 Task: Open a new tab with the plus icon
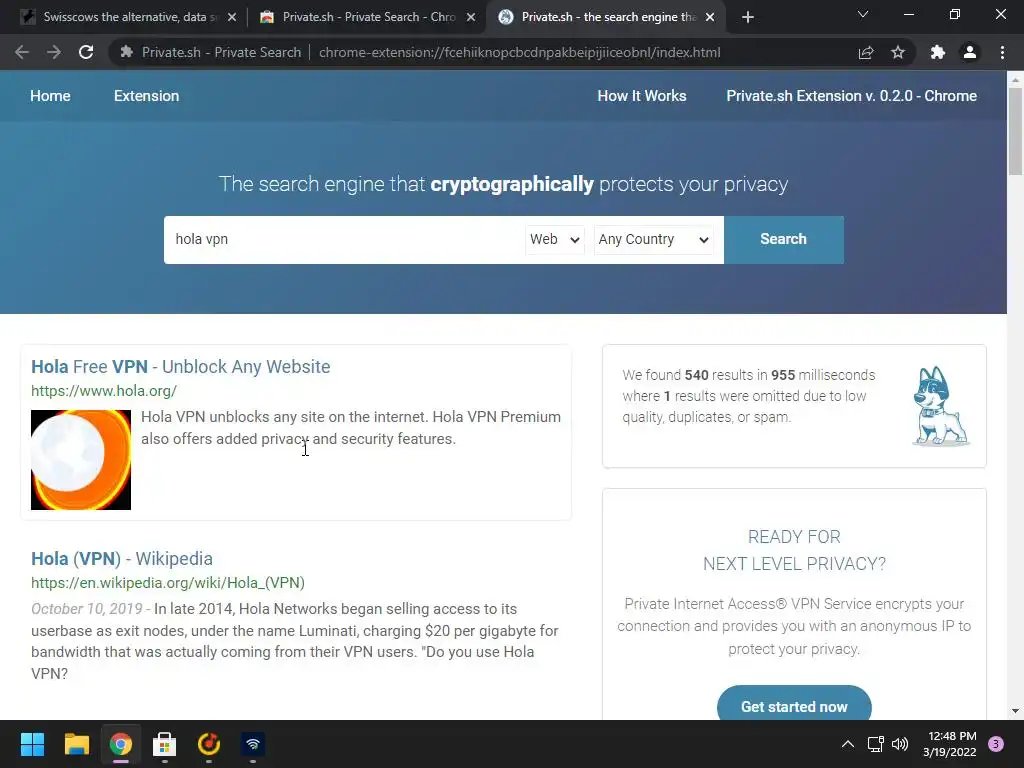pyautogui.click(x=748, y=17)
